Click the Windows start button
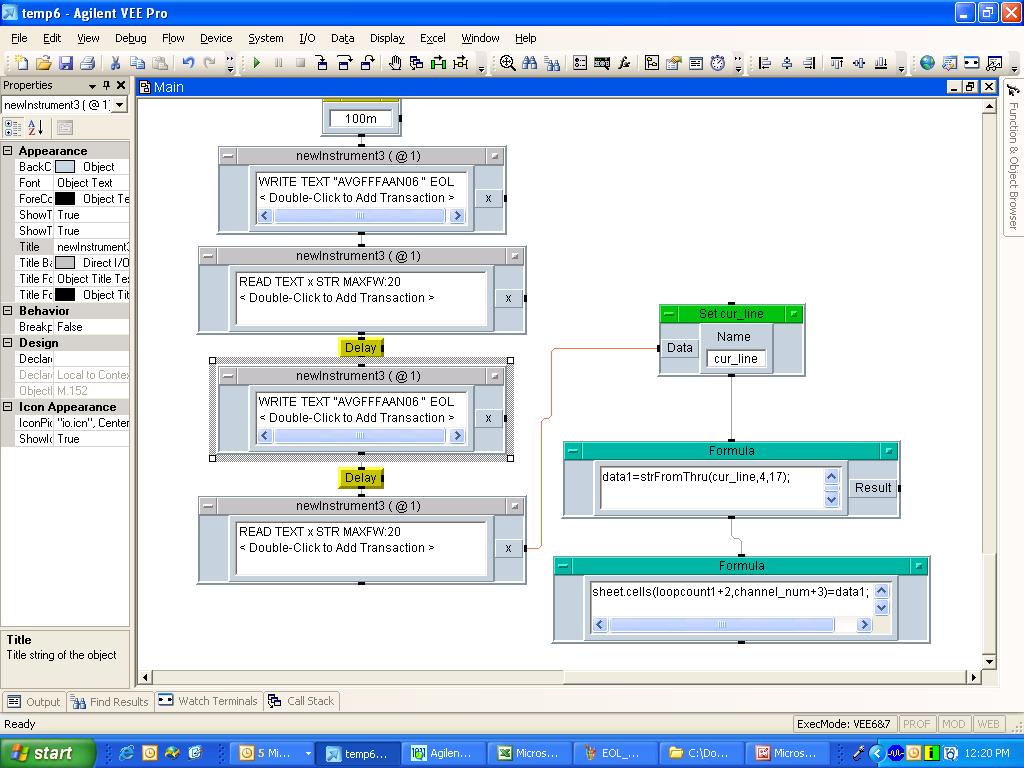1024x768 pixels. [x=47, y=753]
